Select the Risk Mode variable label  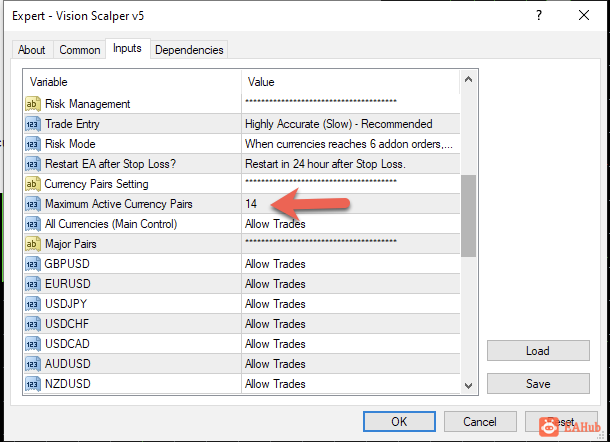70,144
